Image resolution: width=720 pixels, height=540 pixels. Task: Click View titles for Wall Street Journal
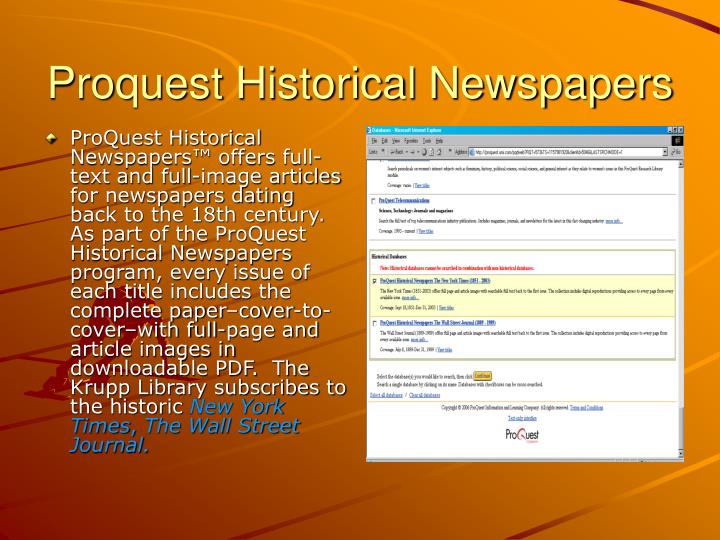(444, 350)
